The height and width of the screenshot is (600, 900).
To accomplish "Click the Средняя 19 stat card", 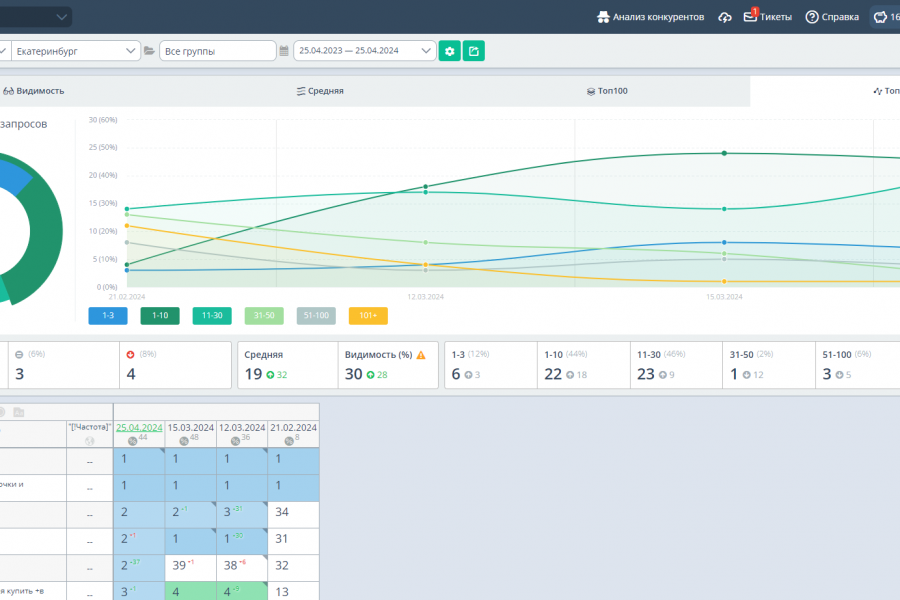I will [x=288, y=365].
